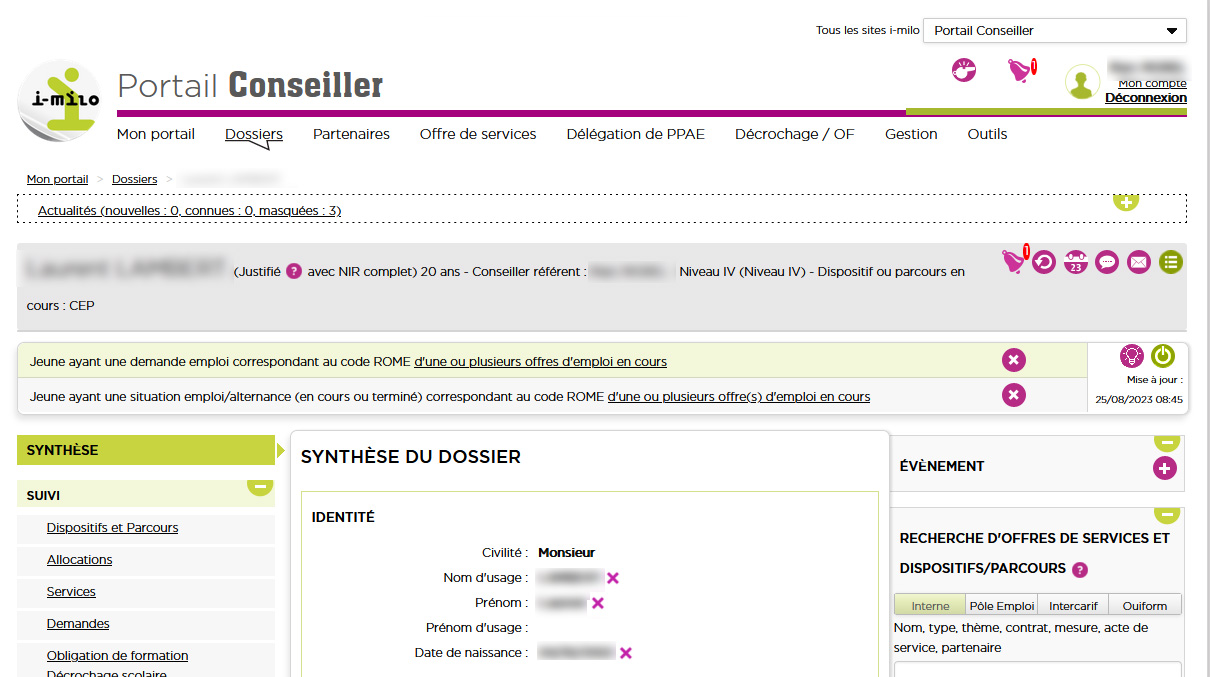Switch to the Ouiform tab
Image resolution: width=1210 pixels, height=677 pixels.
pos(1145,605)
